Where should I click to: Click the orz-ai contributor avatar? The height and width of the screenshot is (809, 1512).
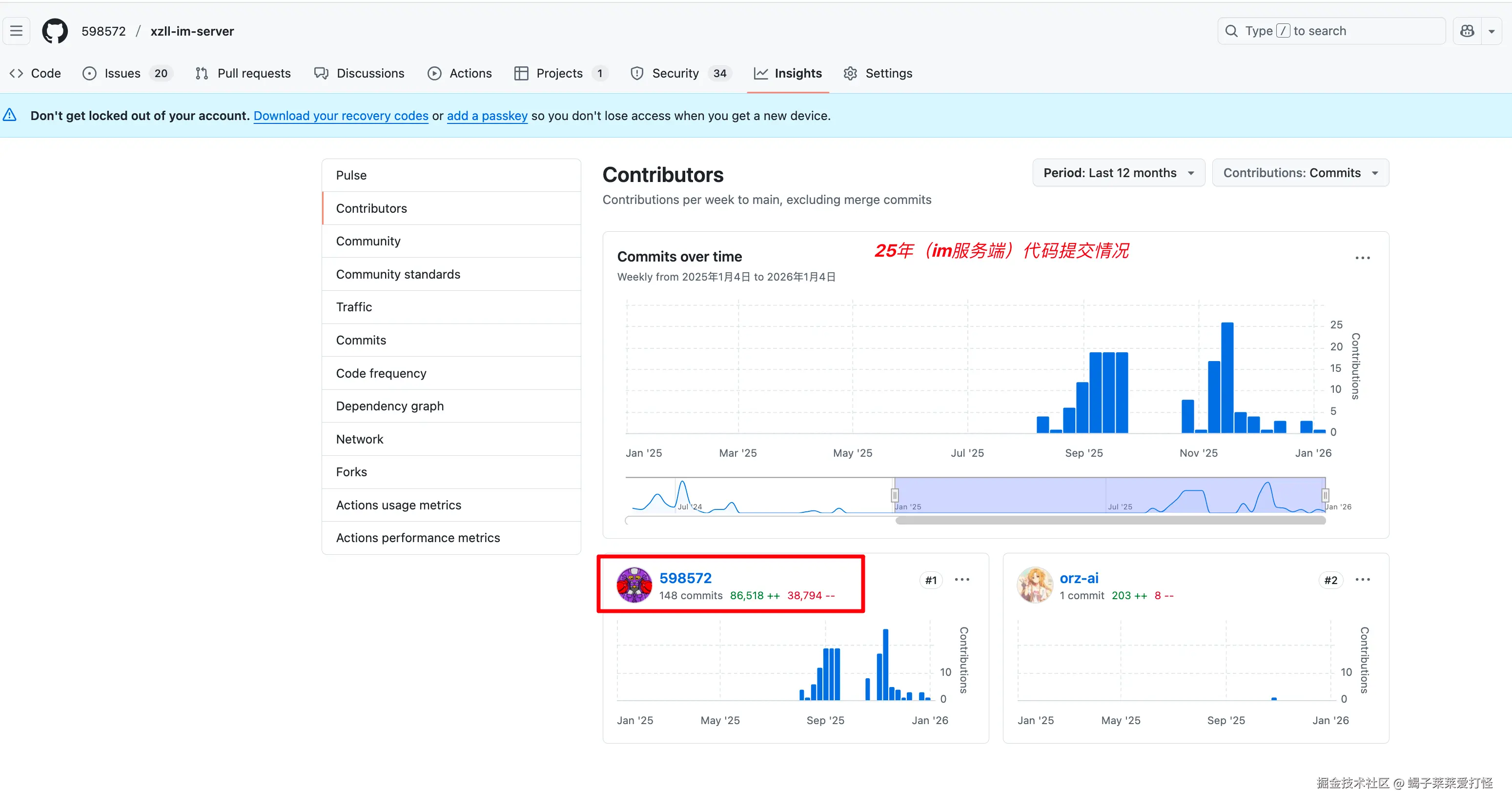point(1034,585)
